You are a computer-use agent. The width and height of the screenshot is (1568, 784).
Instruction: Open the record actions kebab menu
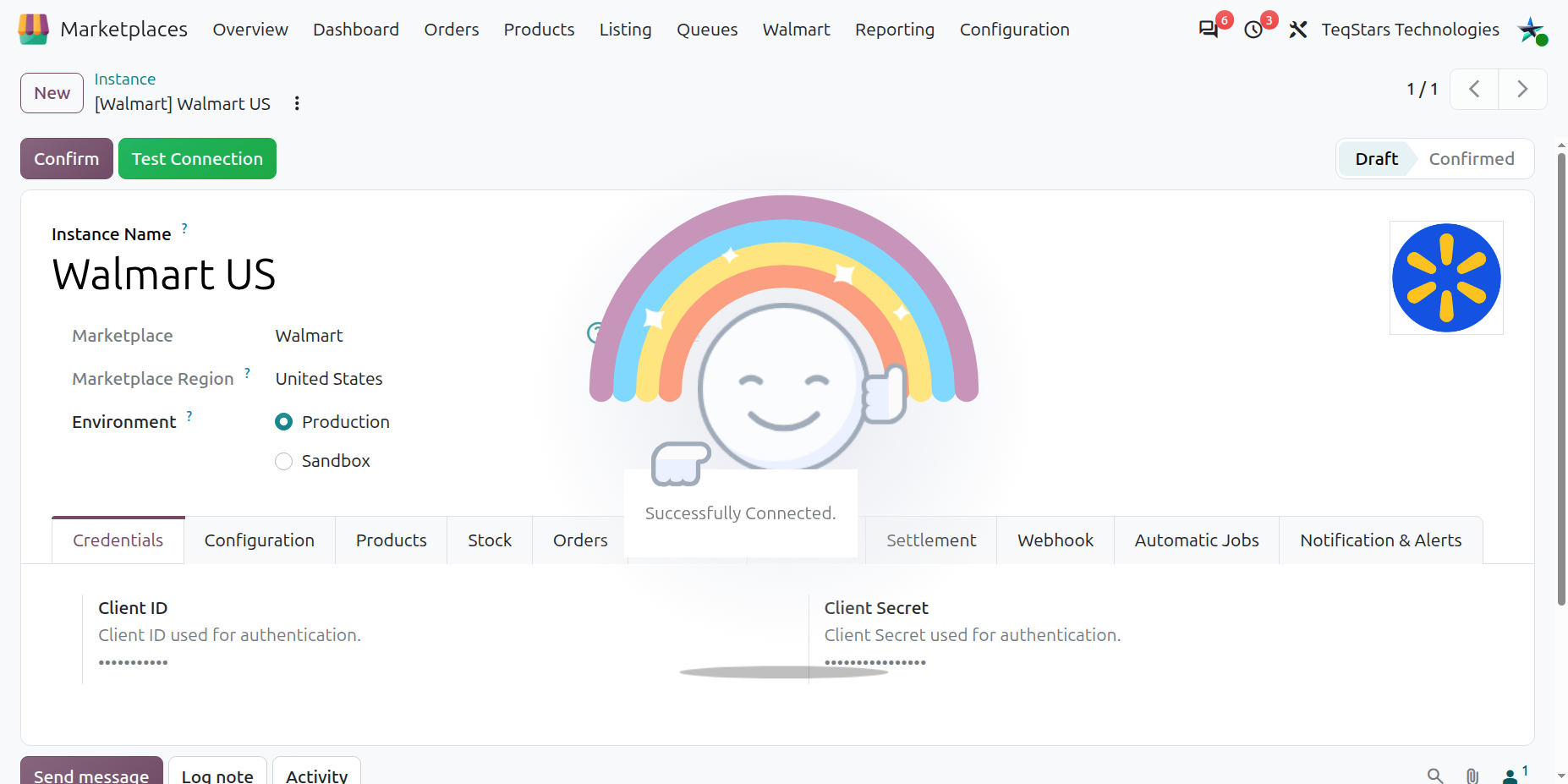297,103
